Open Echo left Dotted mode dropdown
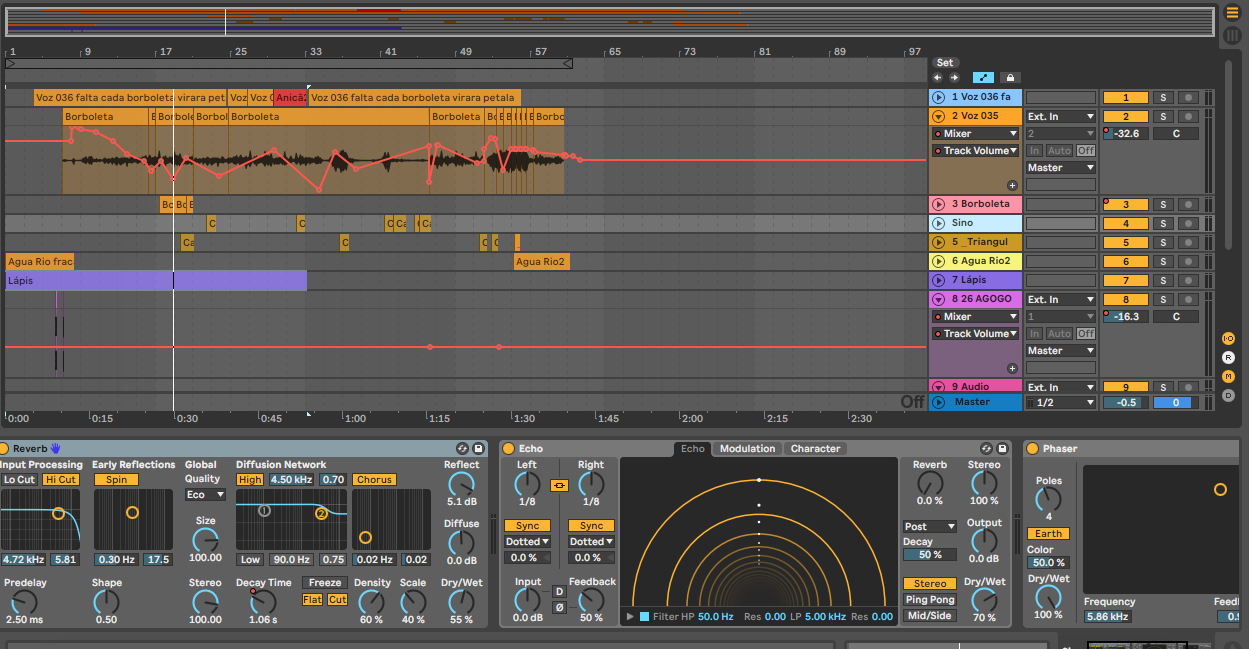This screenshot has height=649, width=1249. coord(527,542)
